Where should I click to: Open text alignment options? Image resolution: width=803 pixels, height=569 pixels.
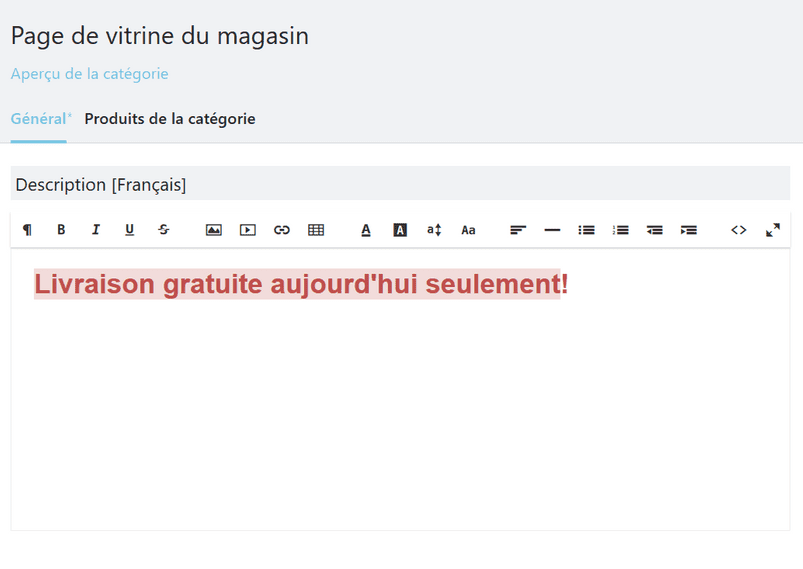518,230
